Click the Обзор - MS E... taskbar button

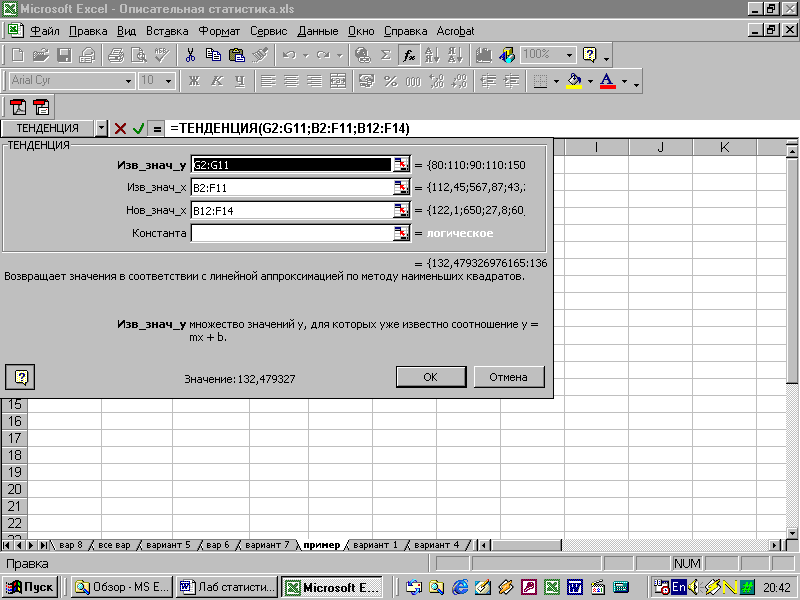click(122, 587)
